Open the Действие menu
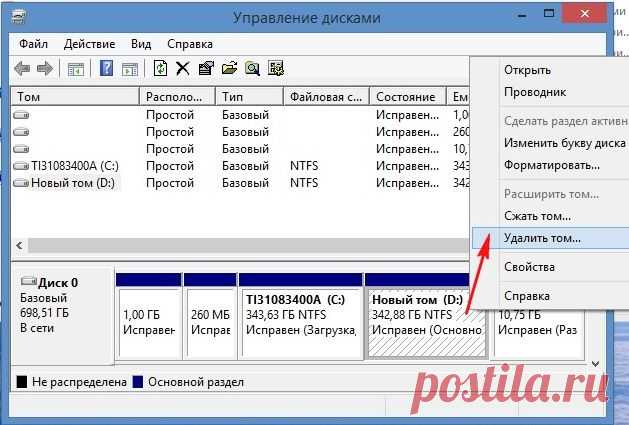The image size is (629, 425). [89, 44]
